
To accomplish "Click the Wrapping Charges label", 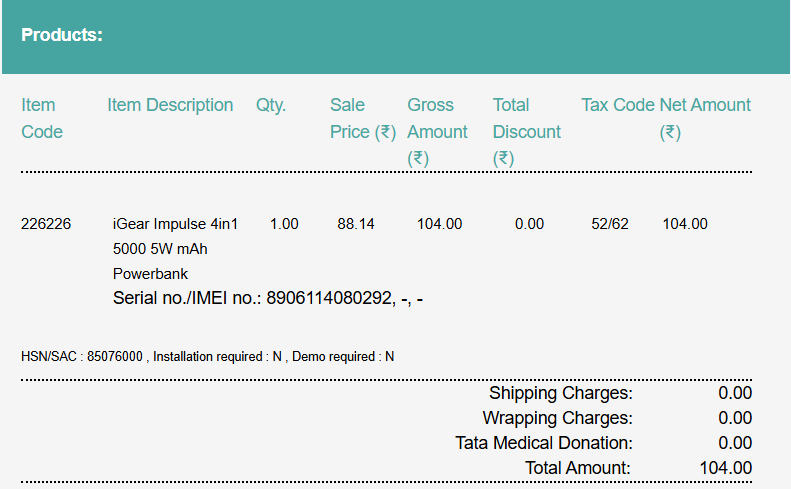I will tap(557, 418).
